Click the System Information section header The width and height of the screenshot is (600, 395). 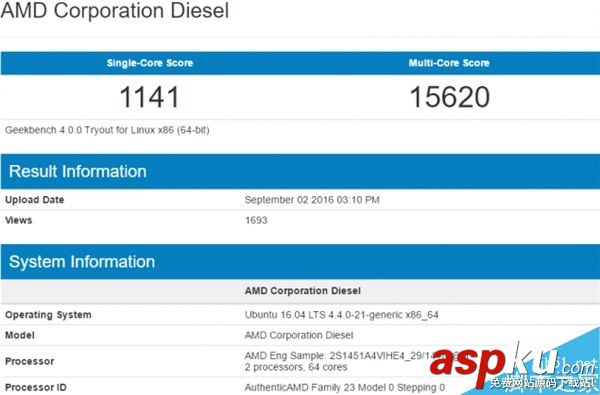(82, 262)
